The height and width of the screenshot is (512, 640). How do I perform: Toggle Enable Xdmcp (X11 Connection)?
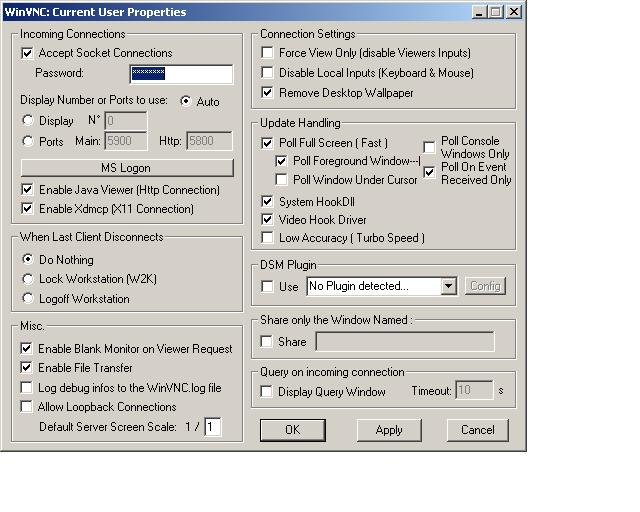[x=27, y=209]
